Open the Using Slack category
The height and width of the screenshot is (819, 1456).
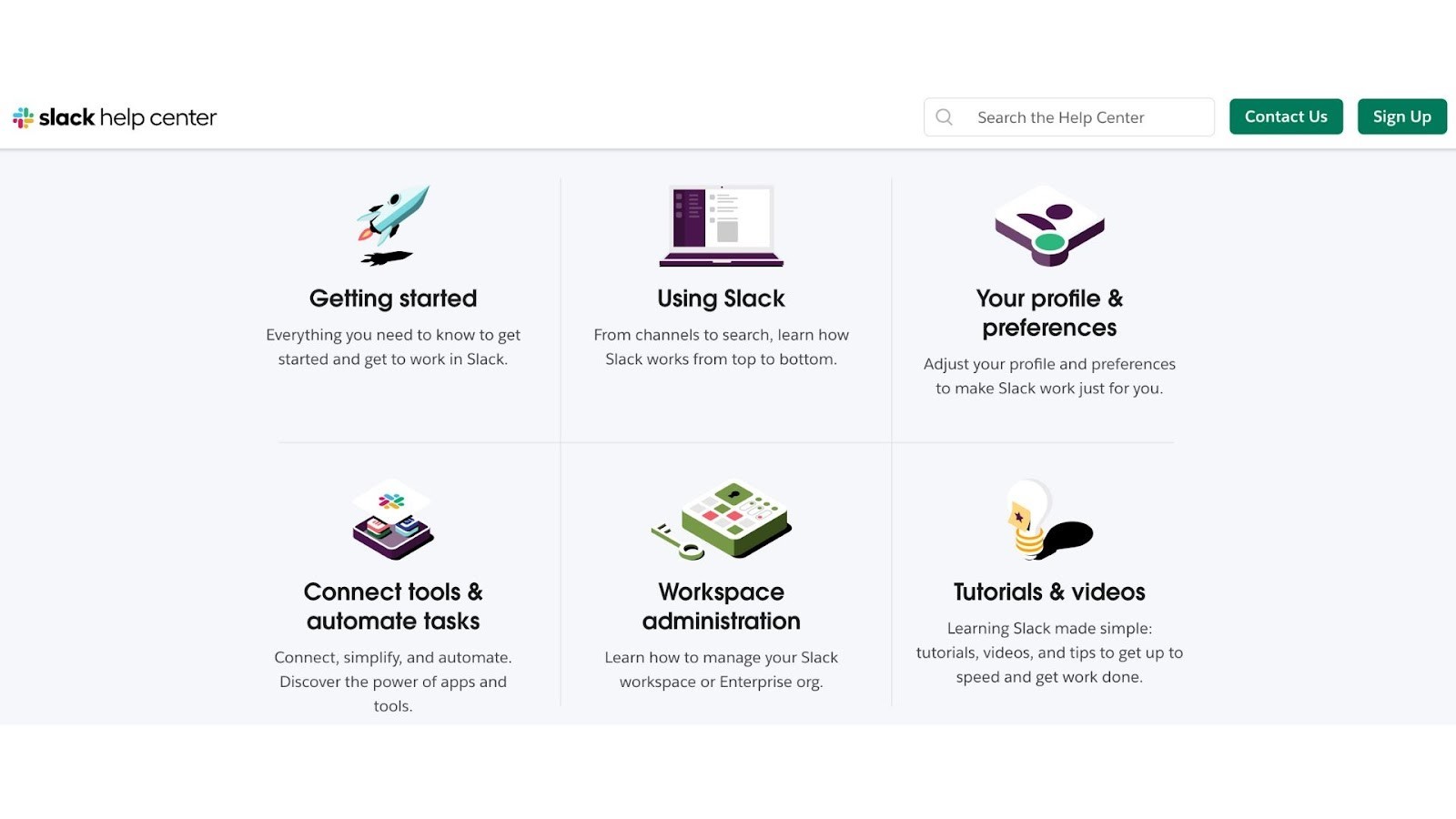[721, 298]
